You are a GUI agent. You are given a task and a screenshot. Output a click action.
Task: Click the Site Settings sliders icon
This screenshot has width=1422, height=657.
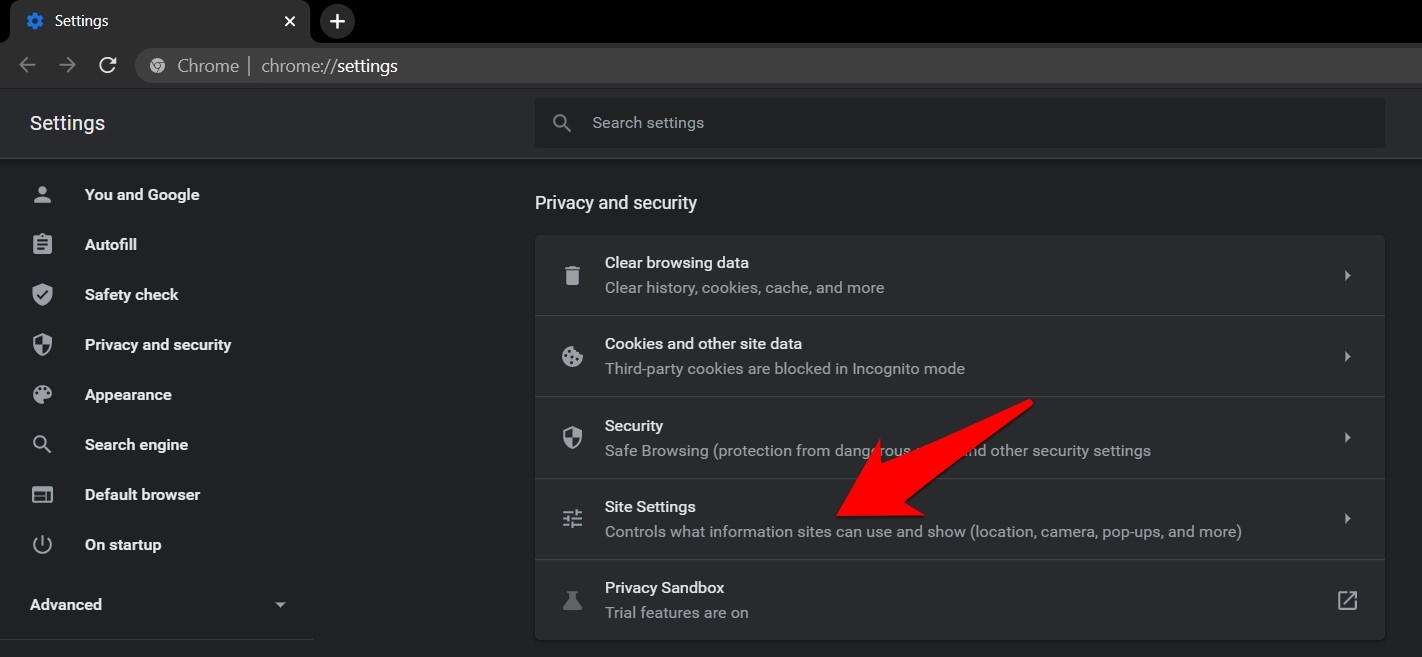572,518
